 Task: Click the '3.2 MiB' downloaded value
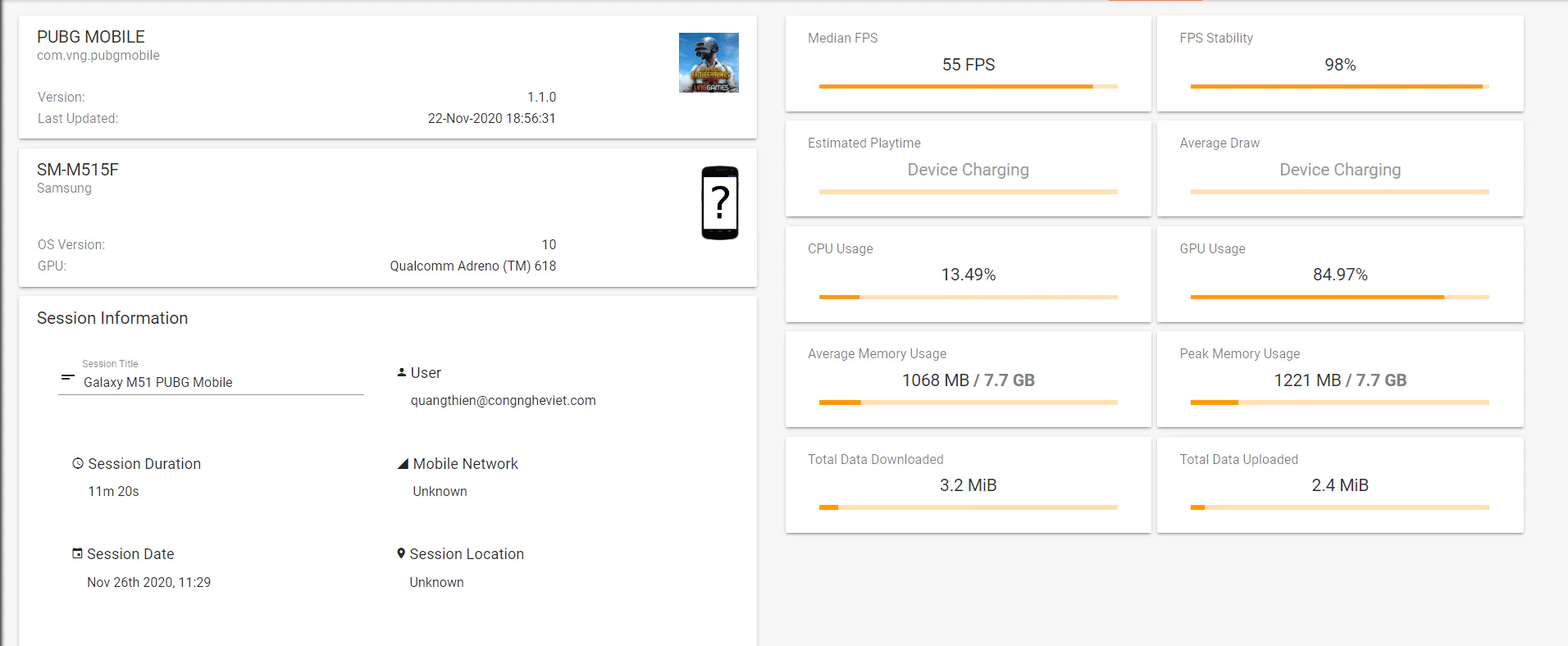[x=969, y=485]
